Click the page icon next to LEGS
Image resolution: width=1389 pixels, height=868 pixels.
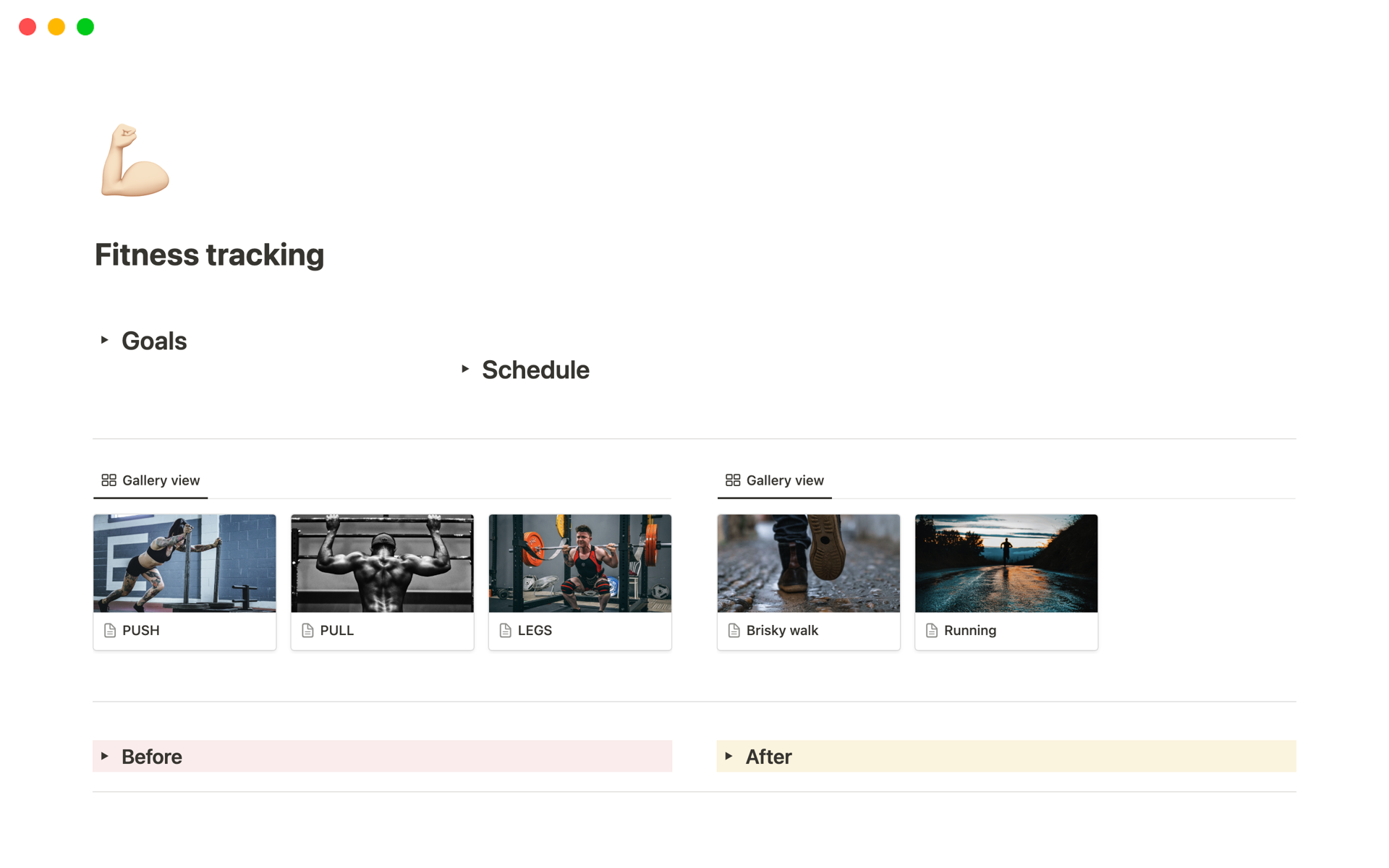[x=506, y=631]
